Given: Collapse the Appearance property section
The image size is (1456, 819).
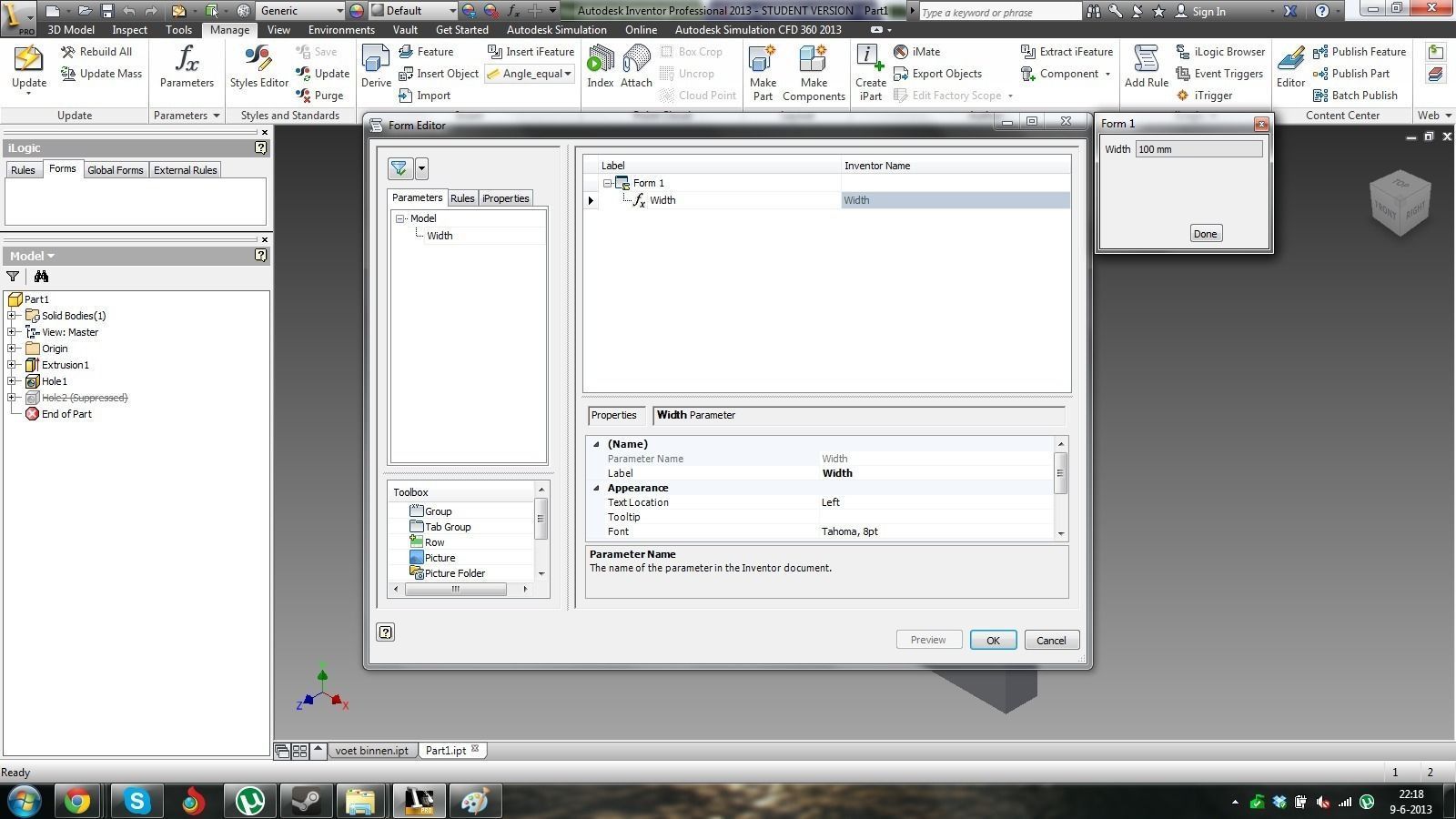Looking at the screenshot, I should tap(597, 488).
